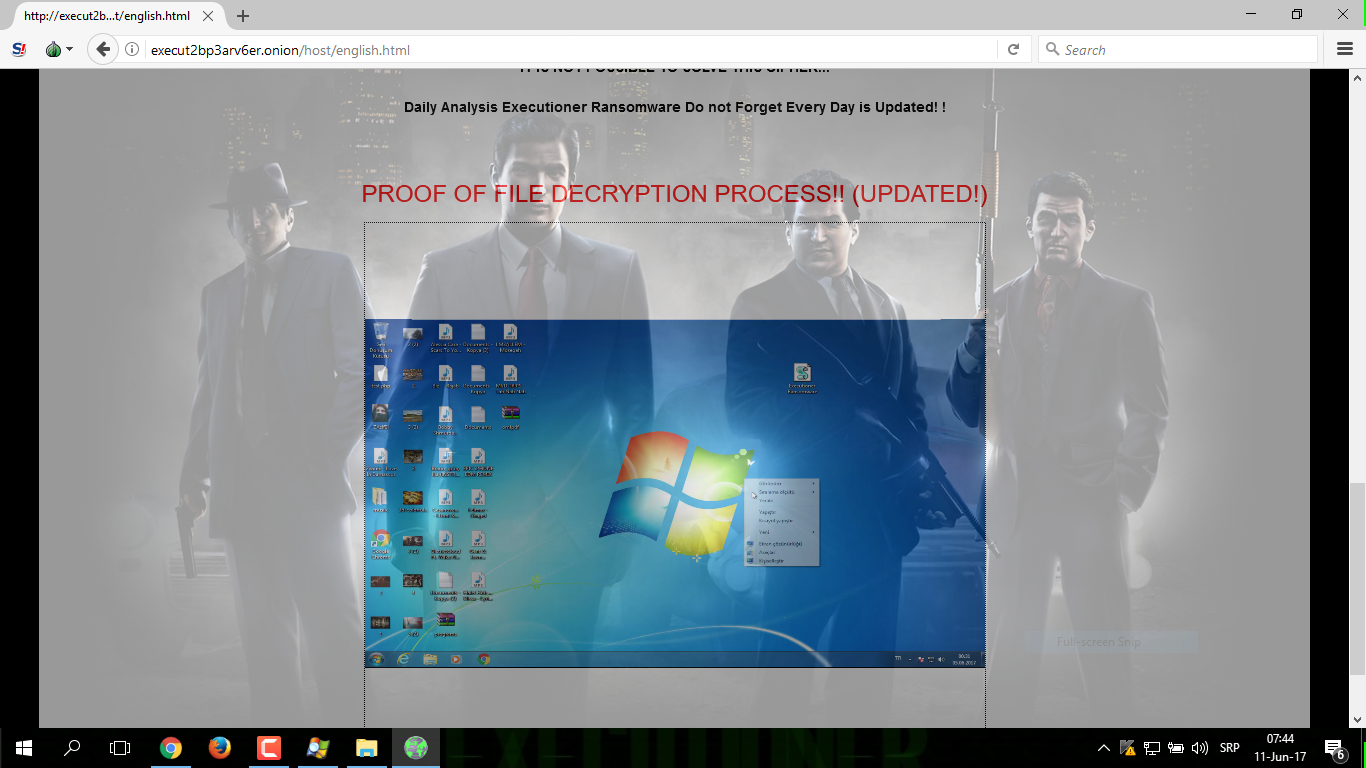The height and width of the screenshot is (768, 1366).
Task: Click the line "Daily Analysis Executioner Ransomware Do not Forget..."
Action: [x=675, y=107]
